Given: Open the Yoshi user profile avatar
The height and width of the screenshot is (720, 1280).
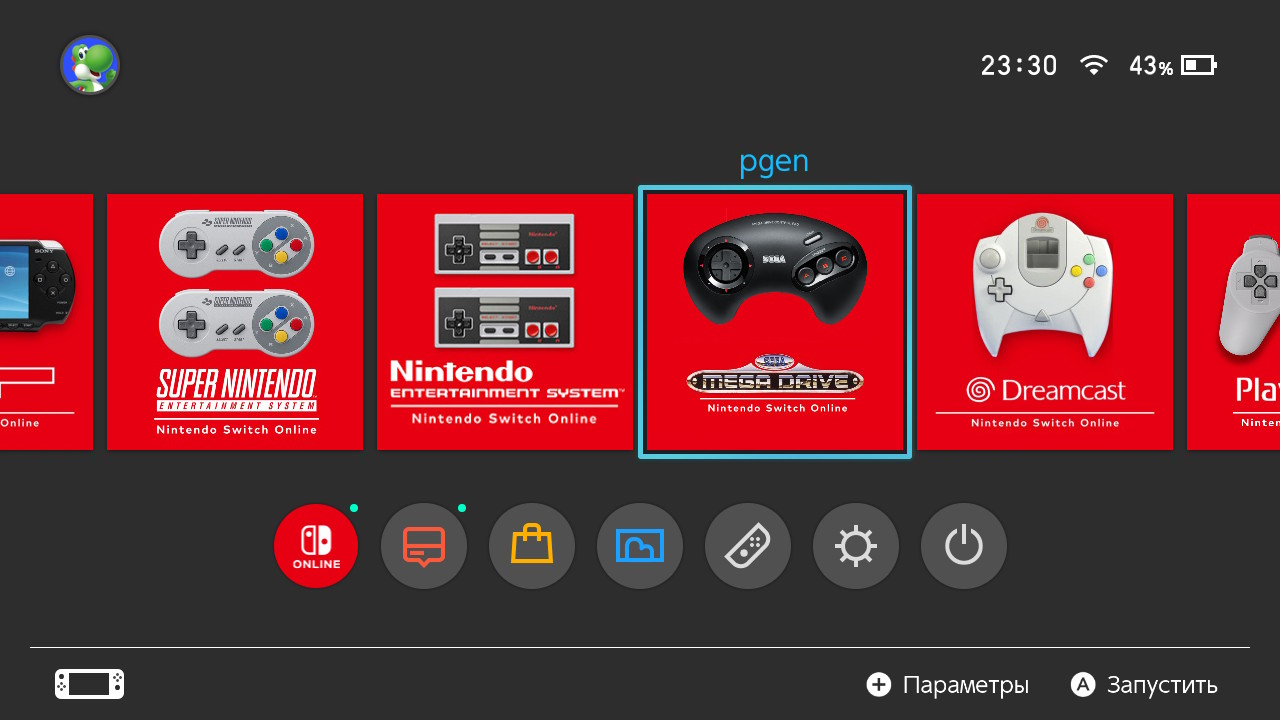Looking at the screenshot, I should tap(90, 66).
